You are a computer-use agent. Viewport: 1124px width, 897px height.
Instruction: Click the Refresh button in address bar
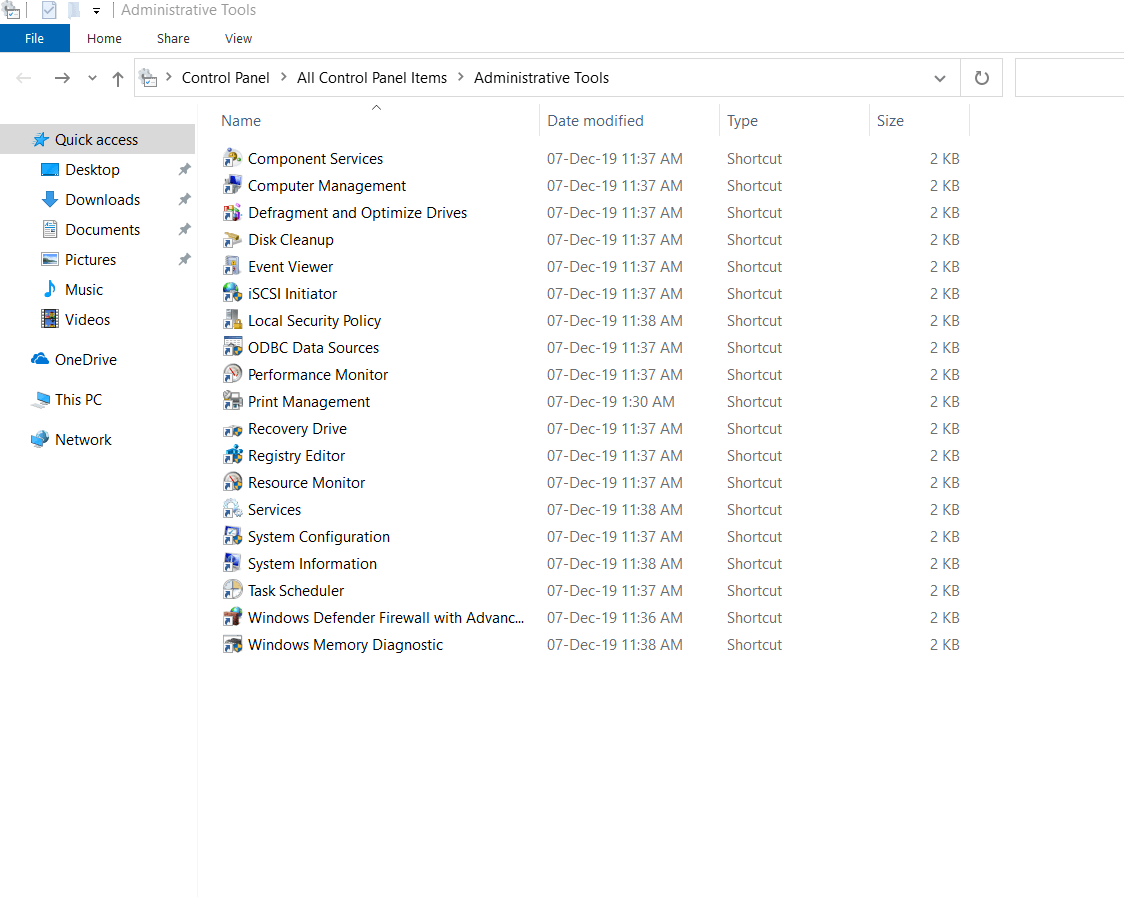981,78
